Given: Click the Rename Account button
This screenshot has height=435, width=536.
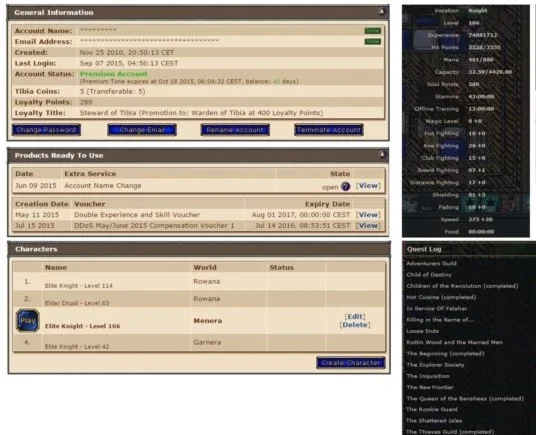Looking at the screenshot, I should tap(235, 130).
